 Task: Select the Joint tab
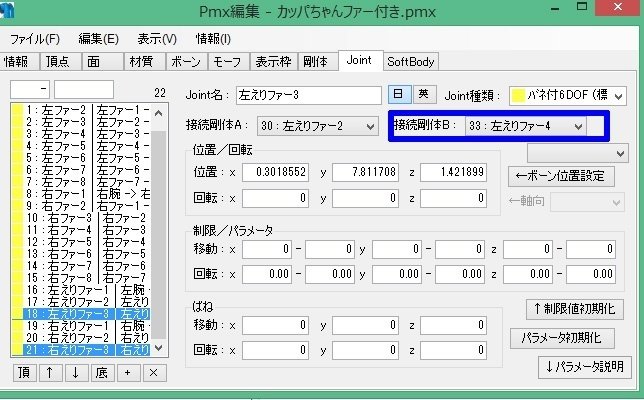click(361, 60)
